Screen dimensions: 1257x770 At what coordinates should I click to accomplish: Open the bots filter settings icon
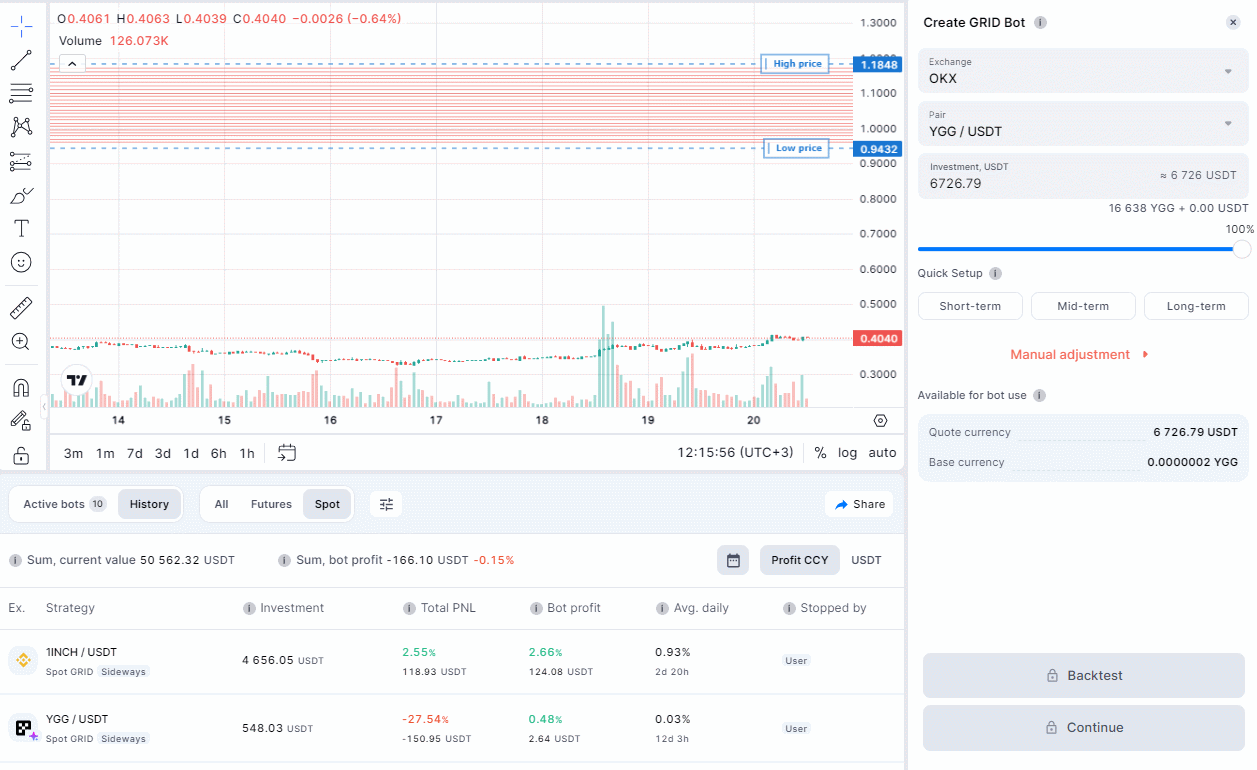click(386, 504)
